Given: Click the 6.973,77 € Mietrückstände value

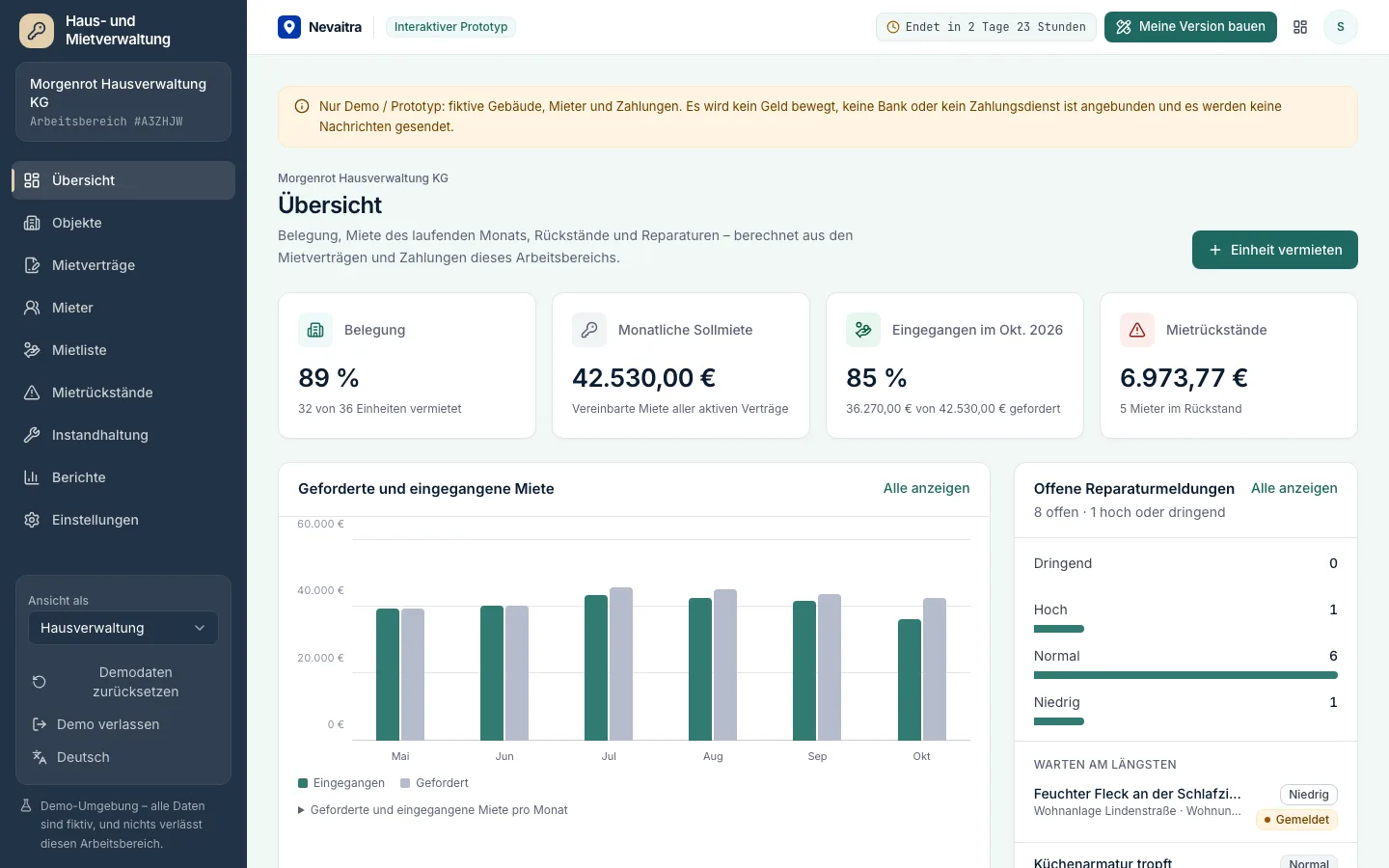Looking at the screenshot, I should coord(1184,378).
